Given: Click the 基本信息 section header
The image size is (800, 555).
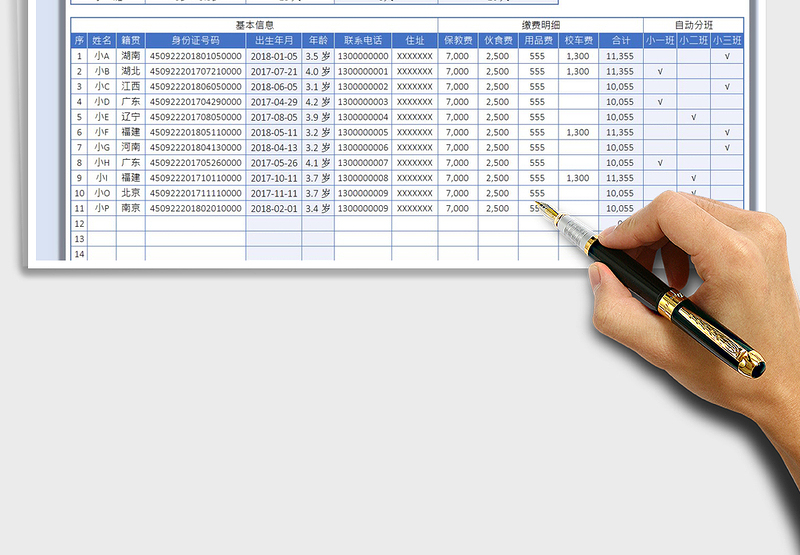Looking at the screenshot, I should point(254,25).
